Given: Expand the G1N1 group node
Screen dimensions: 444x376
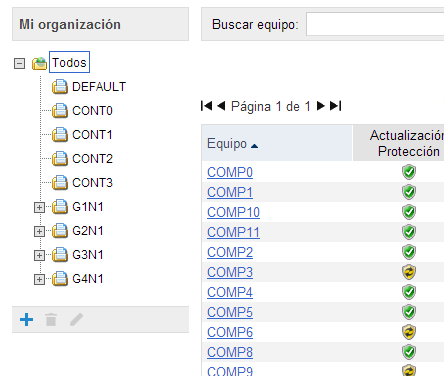Looking at the screenshot, I should (39, 207).
